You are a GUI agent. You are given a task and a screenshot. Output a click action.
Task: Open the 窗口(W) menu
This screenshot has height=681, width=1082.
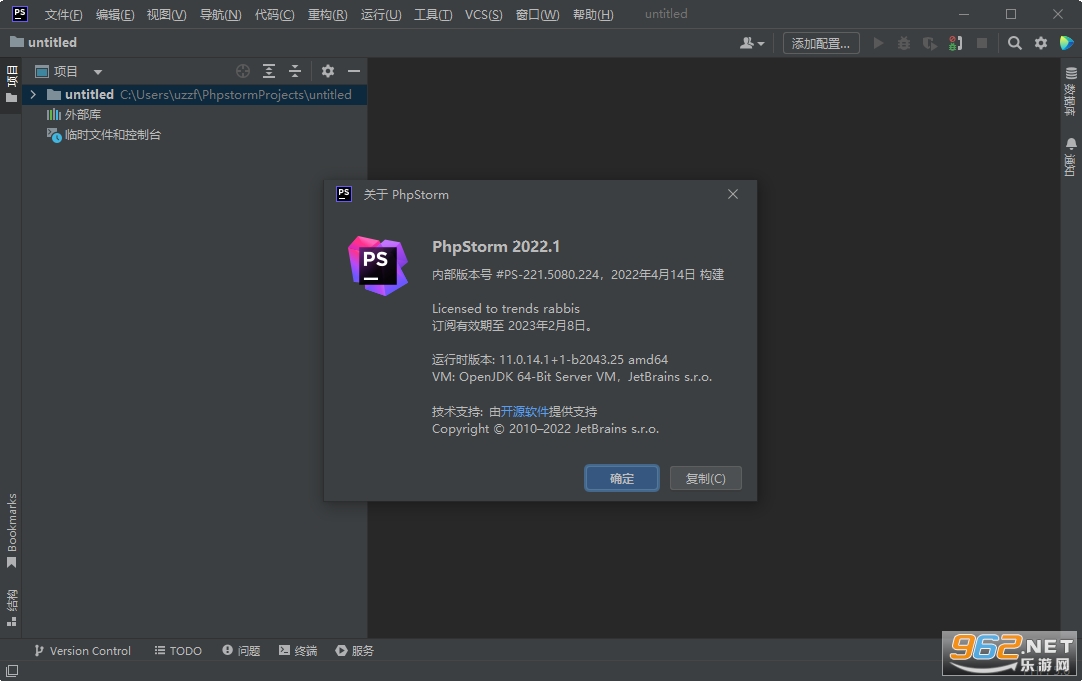point(538,14)
